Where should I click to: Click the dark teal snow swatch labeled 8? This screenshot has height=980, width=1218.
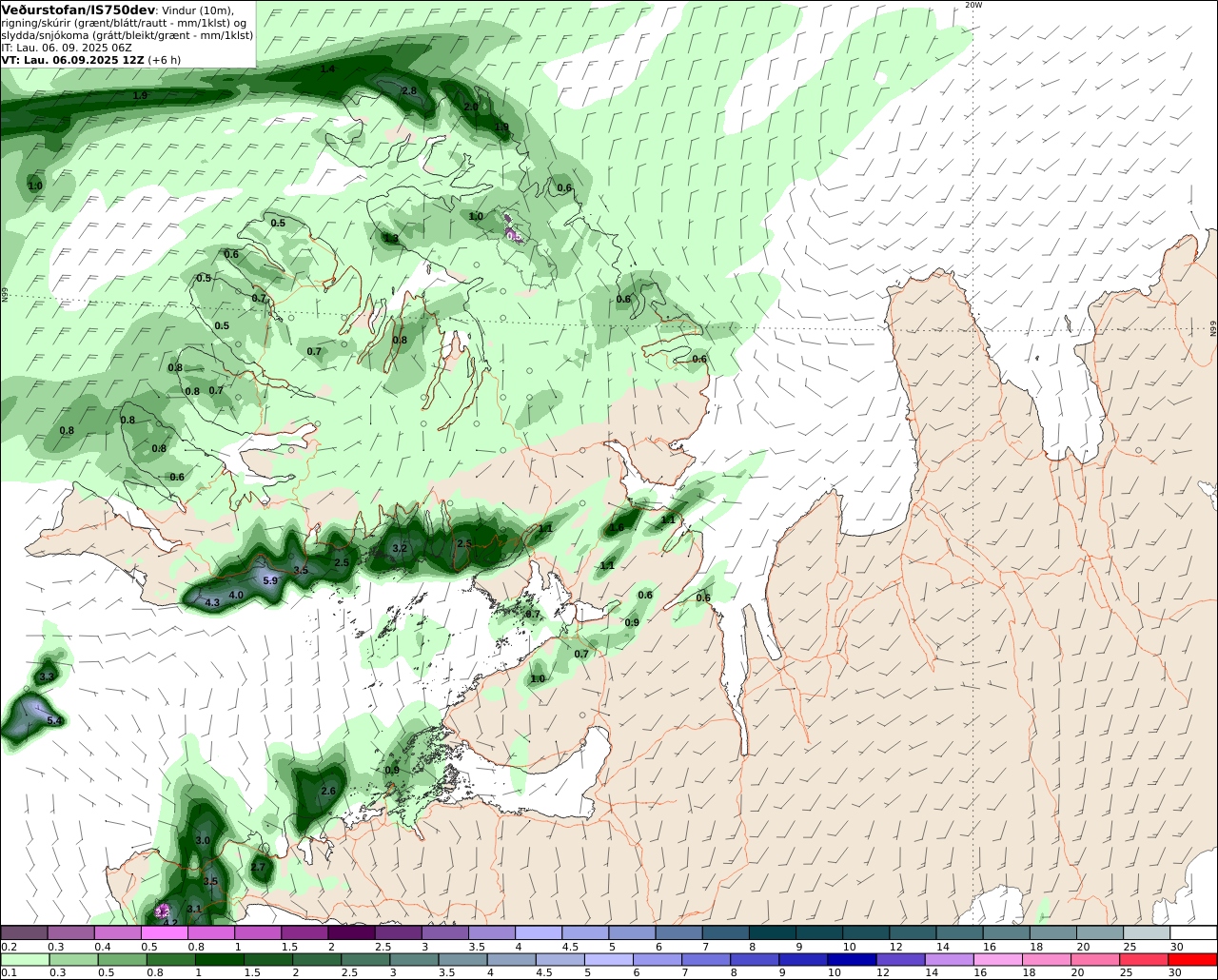773,933
